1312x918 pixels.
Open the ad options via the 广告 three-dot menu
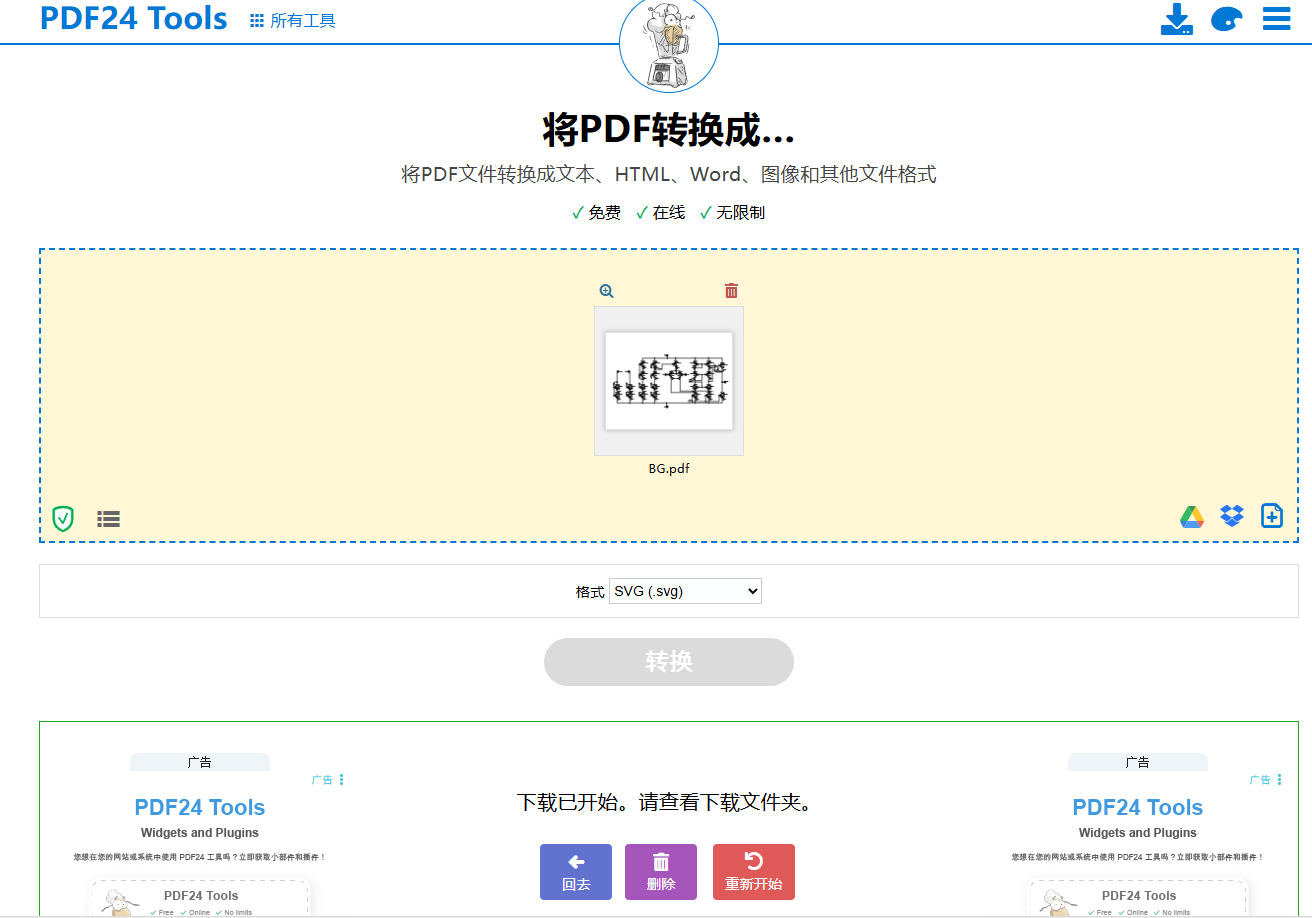[x=341, y=779]
